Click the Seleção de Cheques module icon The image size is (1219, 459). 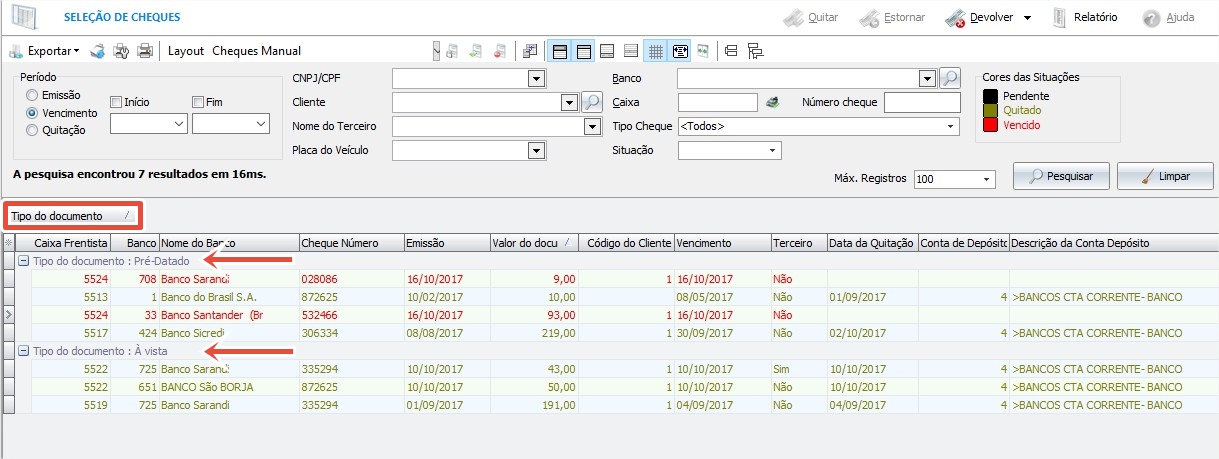(x=22, y=17)
